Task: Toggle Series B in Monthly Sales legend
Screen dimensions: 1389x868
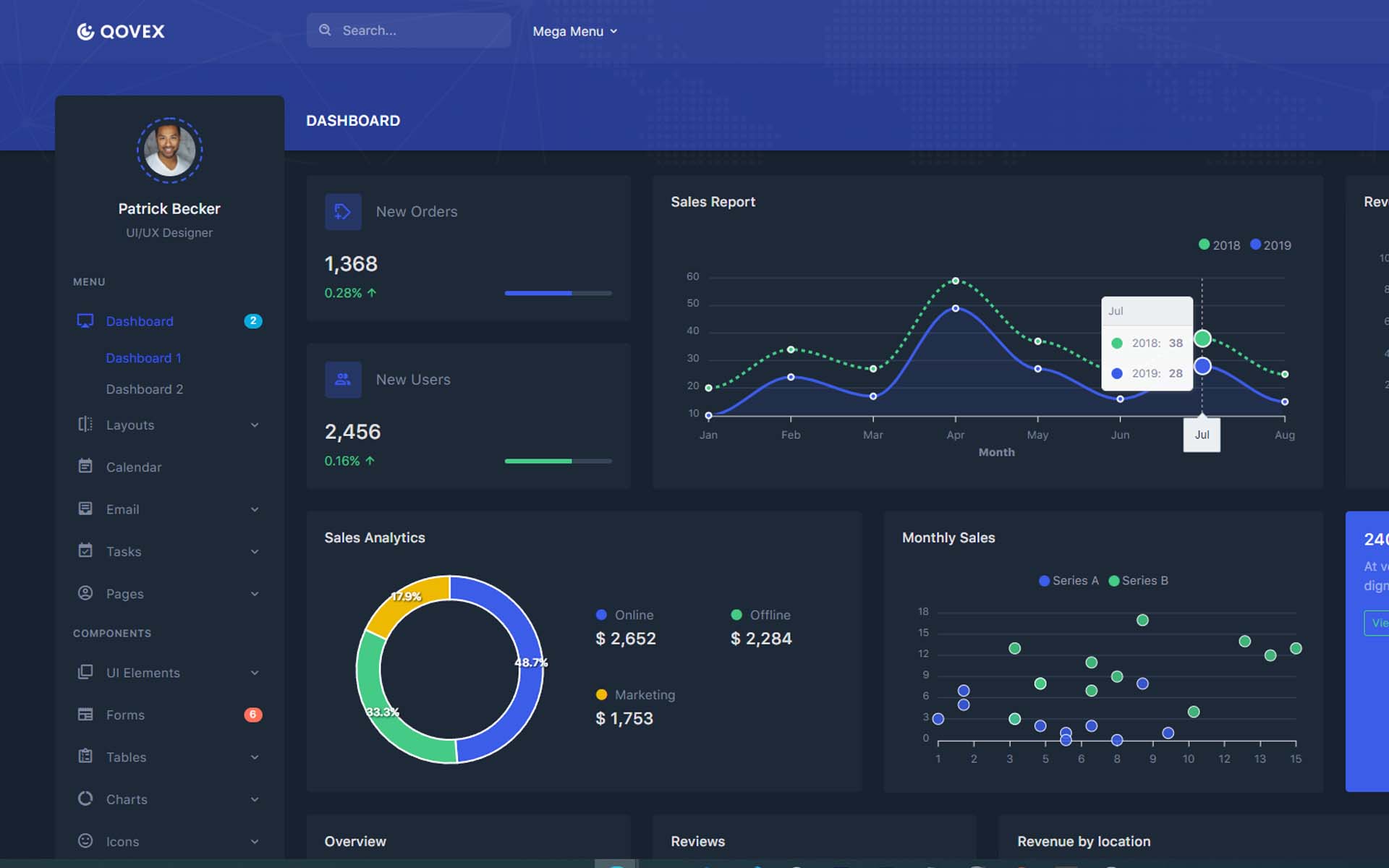Action: pyautogui.click(x=1138, y=581)
